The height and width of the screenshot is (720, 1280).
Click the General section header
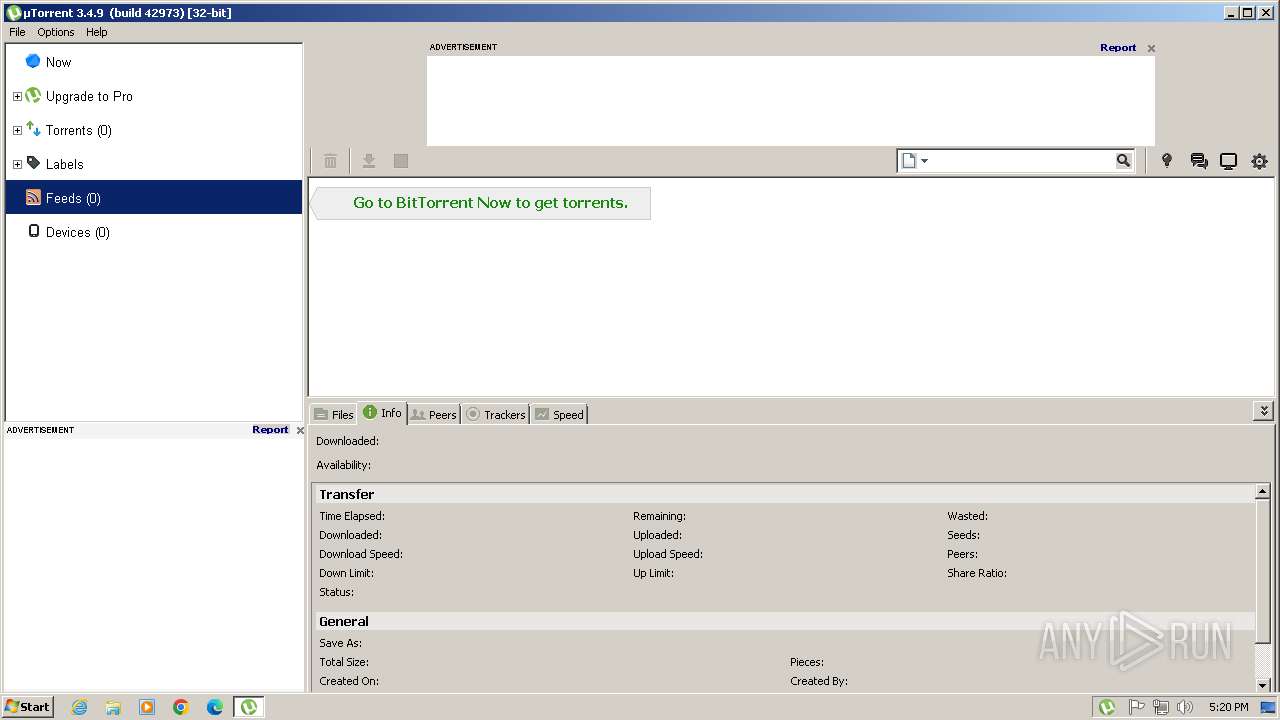tap(784, 621)
